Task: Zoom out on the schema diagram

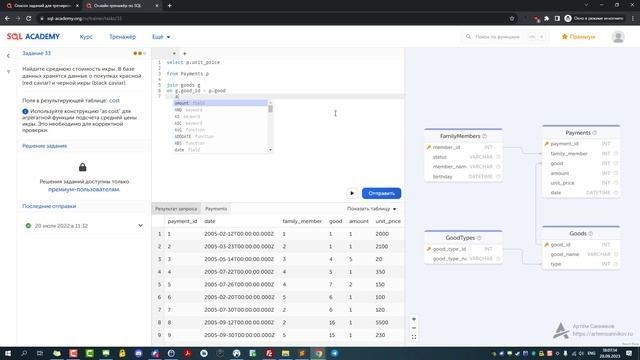Action: (414, 328)
